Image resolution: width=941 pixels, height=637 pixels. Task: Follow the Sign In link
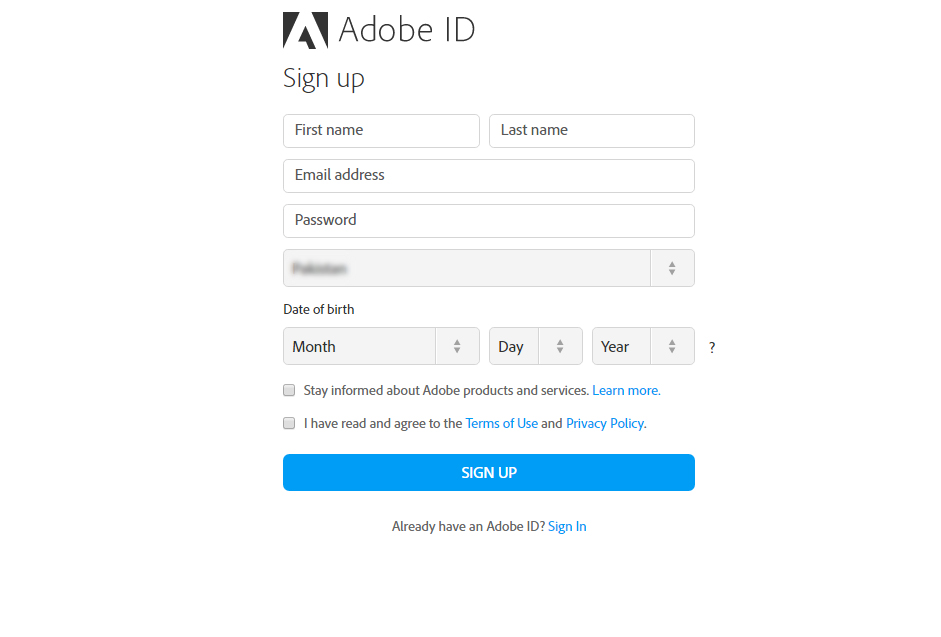(567, 526)
